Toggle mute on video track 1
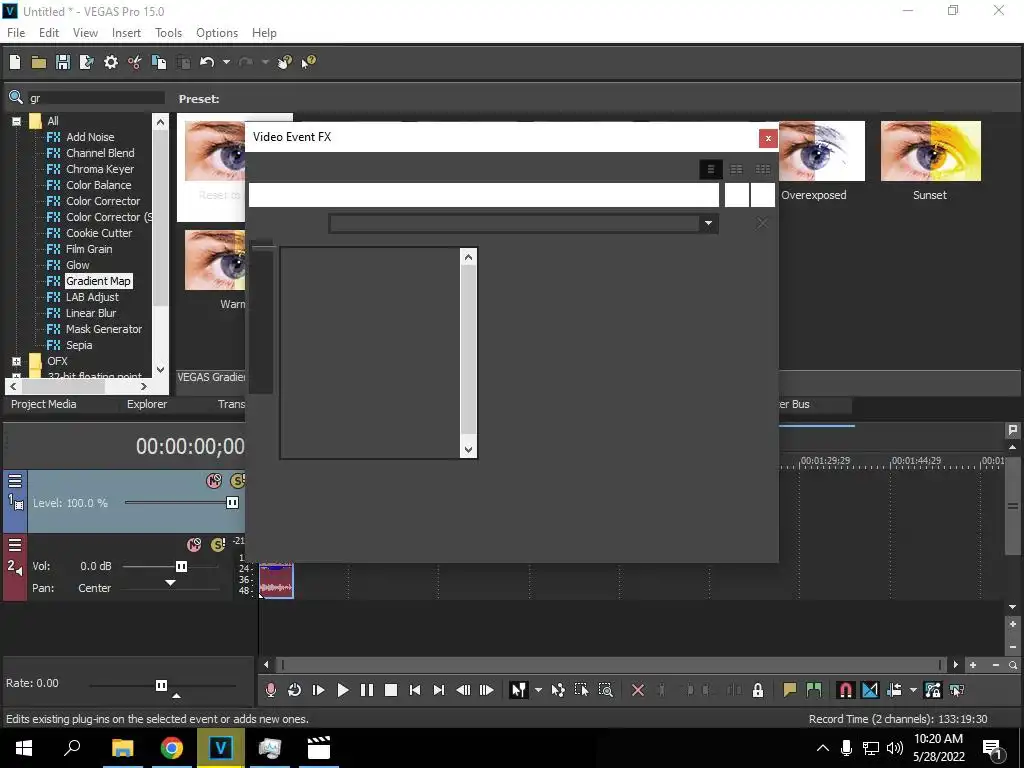 pyautogui.click(x=214, y=481)
